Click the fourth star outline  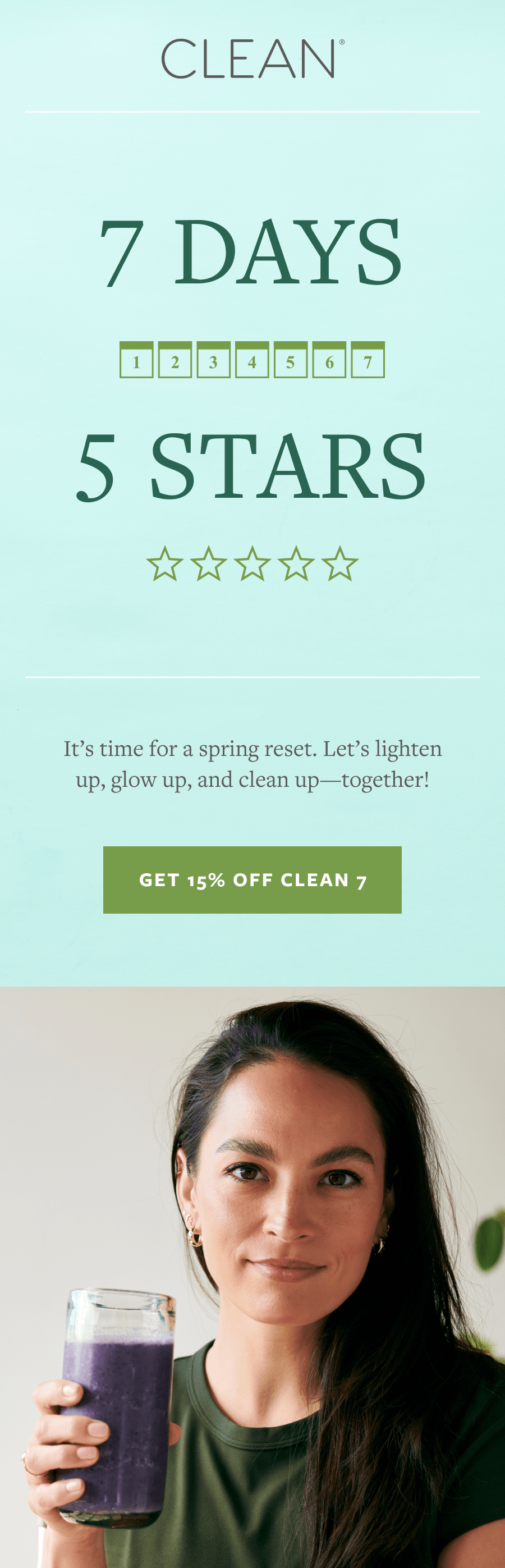tap(296, 563)
